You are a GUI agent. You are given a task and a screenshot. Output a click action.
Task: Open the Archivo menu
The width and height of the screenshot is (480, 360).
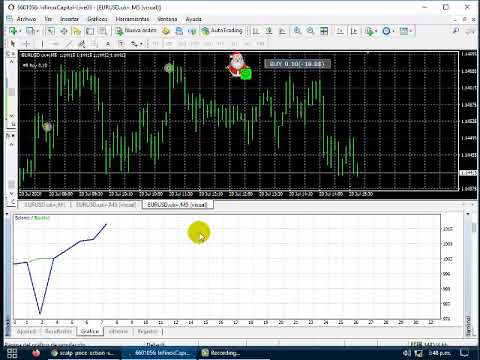click(x=26, y=19)
